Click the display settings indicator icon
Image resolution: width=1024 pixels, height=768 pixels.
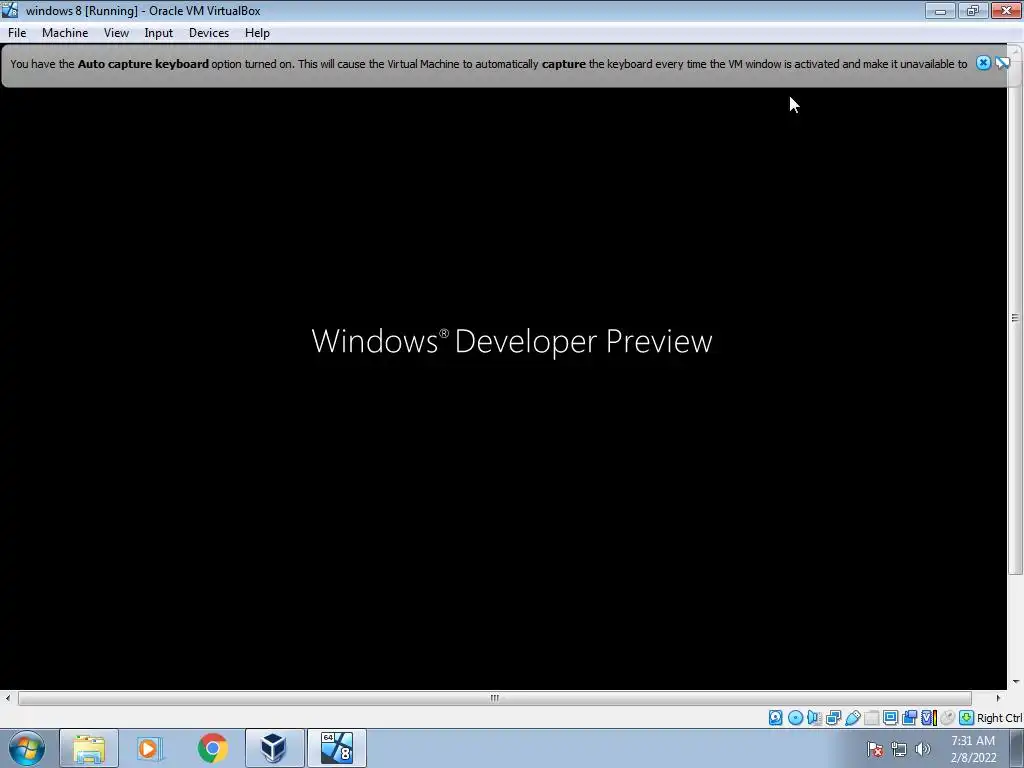(890, 718)
